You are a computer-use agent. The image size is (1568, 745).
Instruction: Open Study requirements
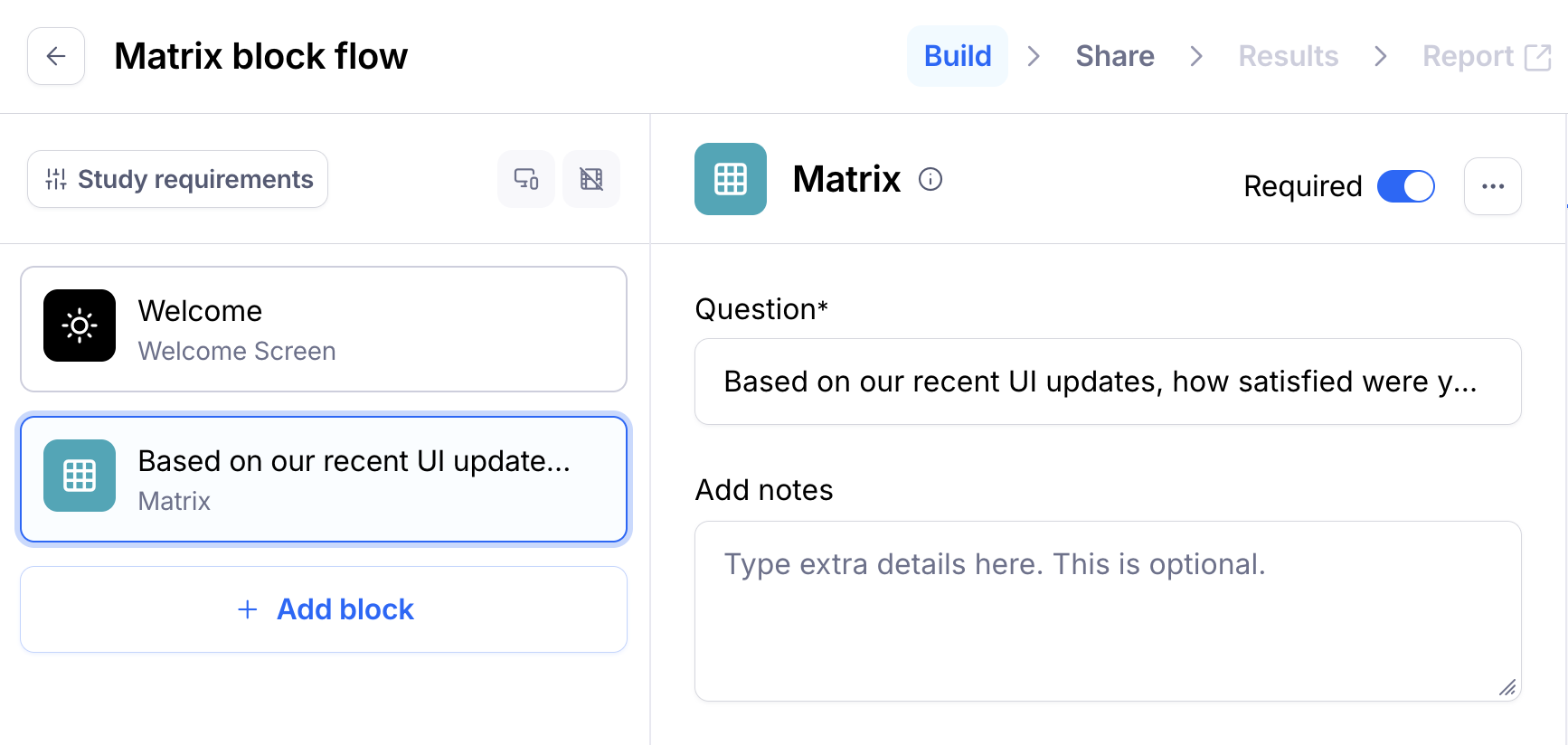point(178,179)
